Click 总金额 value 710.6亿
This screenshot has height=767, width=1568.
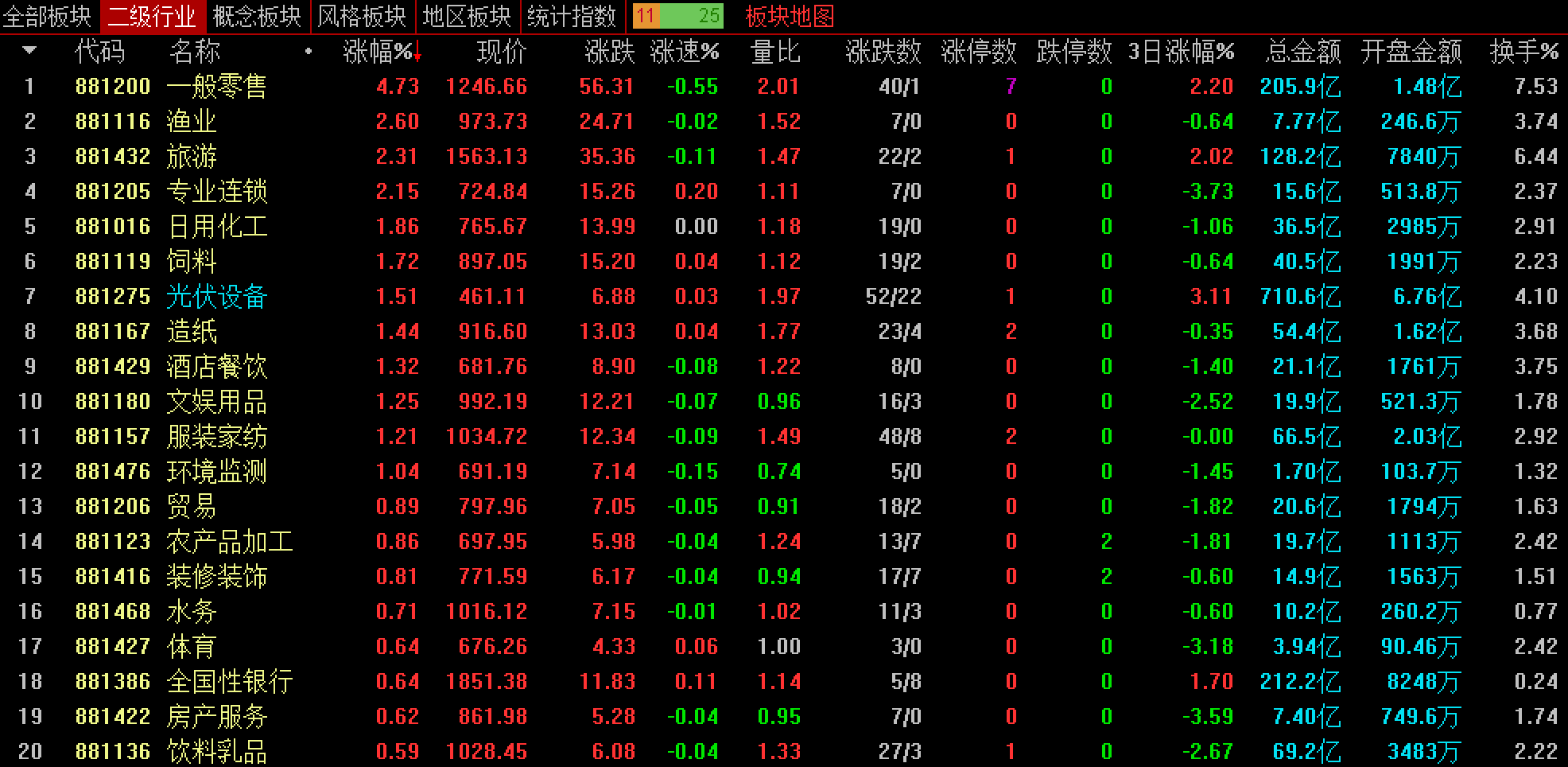click(1301, 296)
